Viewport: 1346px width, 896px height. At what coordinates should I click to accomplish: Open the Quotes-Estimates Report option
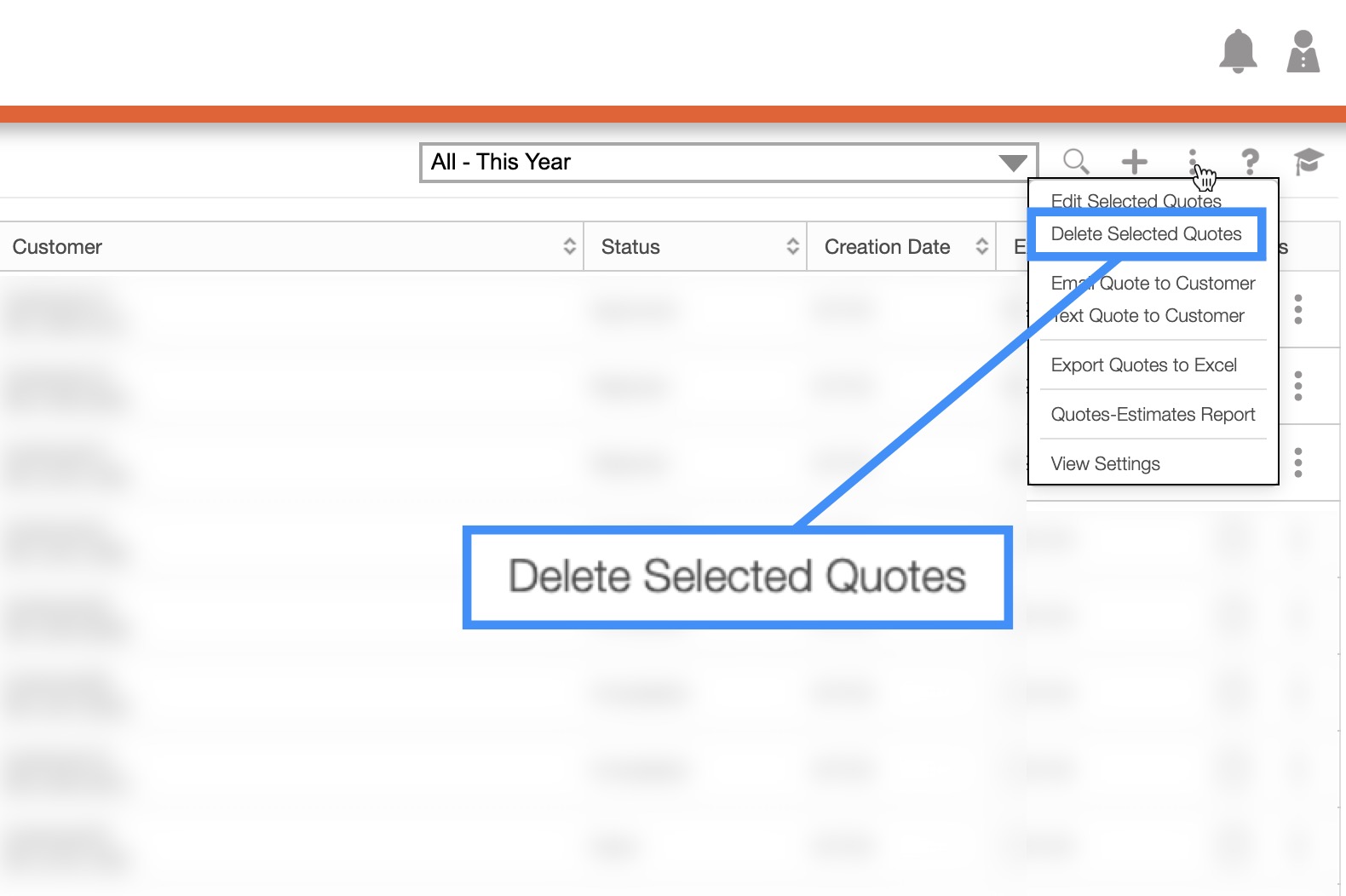click(x=1153, y=415)
